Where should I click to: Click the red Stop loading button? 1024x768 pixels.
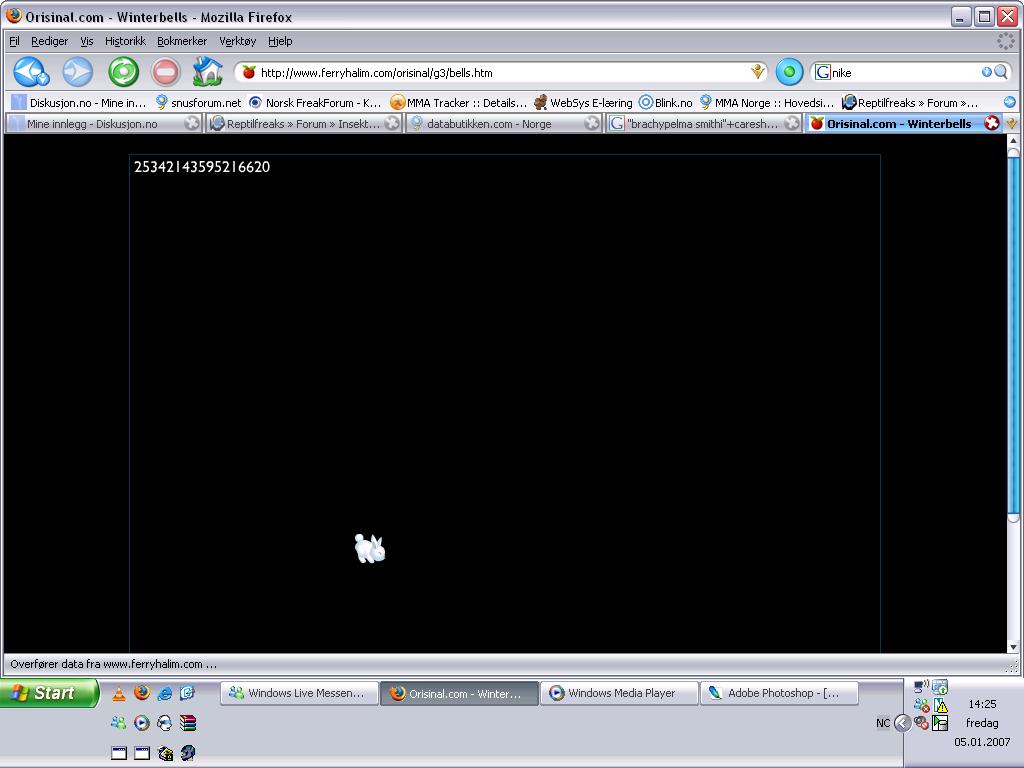point(166,72)
